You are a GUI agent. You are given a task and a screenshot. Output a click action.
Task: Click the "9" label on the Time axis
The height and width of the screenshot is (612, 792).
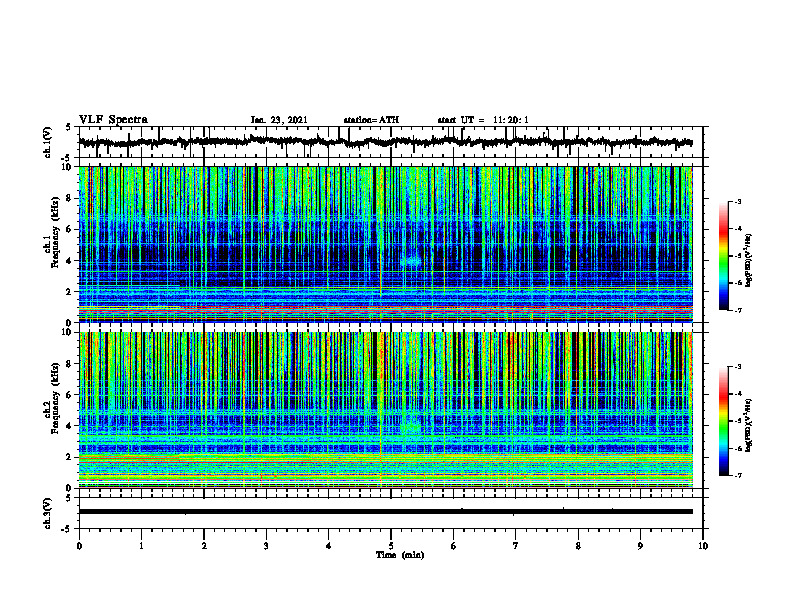640,546
